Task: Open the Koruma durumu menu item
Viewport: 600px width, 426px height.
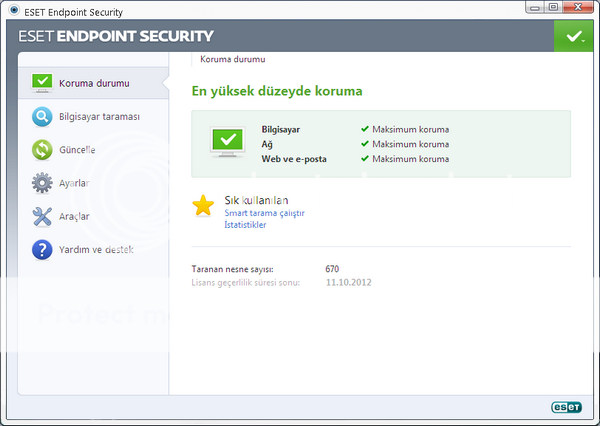Action: tap(93, 83)
